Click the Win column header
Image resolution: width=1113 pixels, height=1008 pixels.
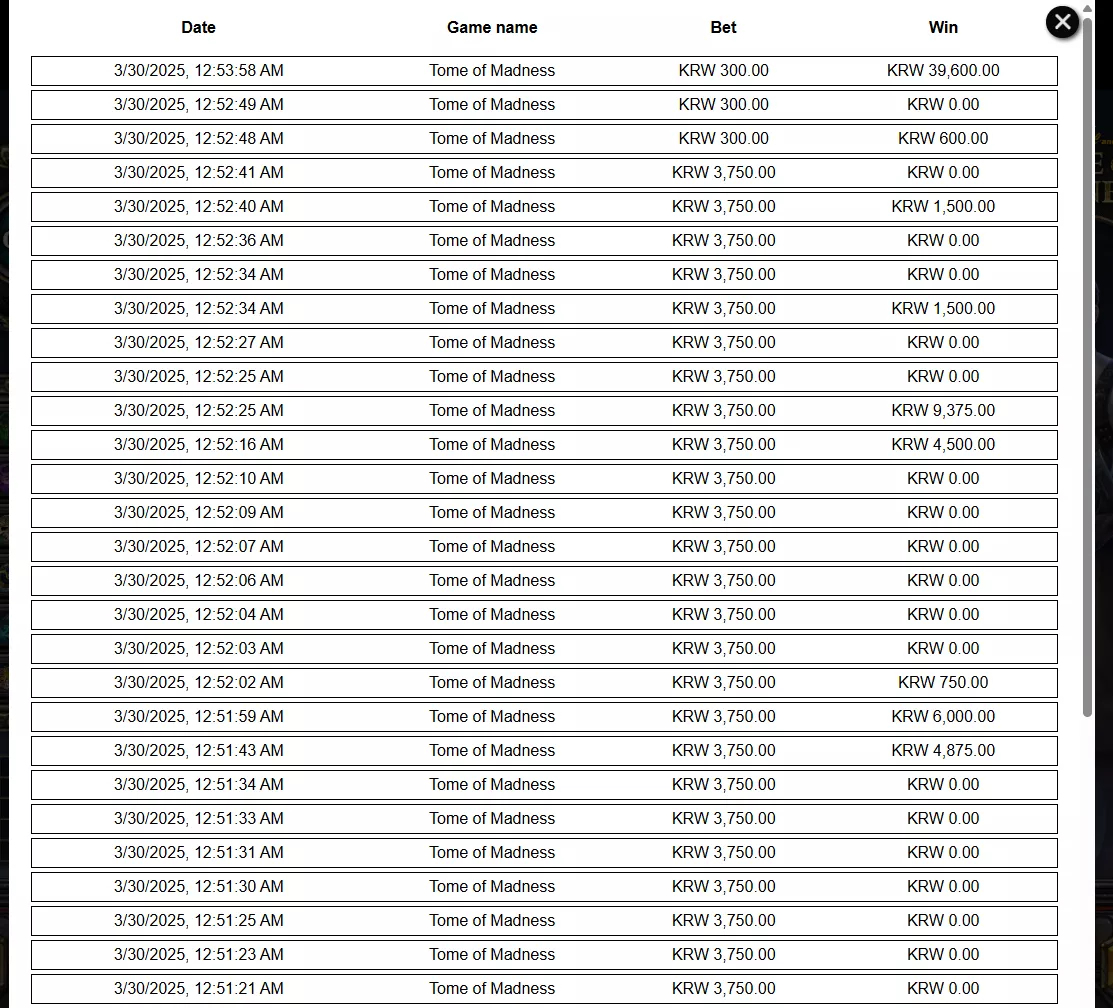coord(943,28)
